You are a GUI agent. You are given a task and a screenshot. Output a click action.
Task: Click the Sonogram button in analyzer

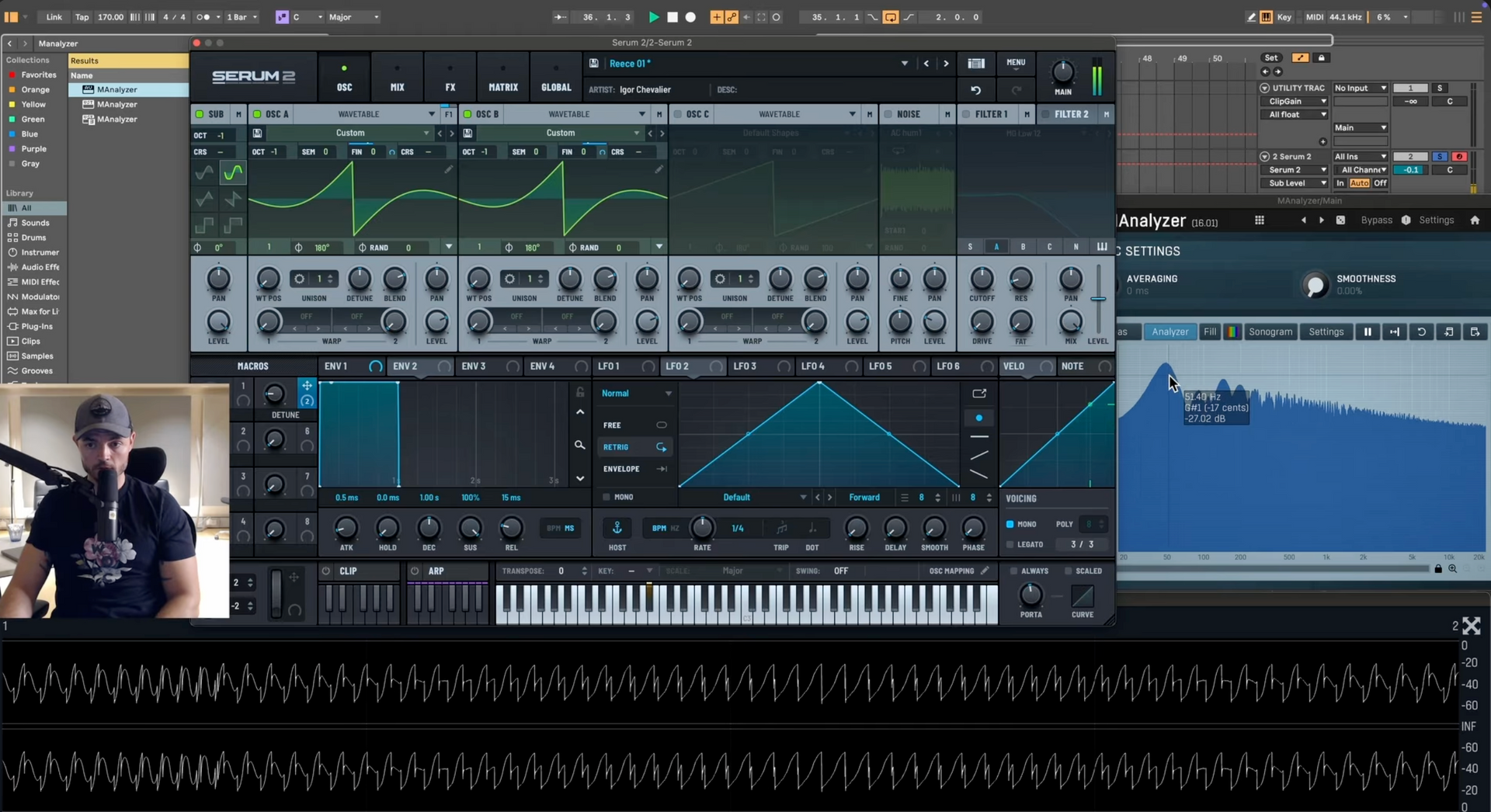[x=1270, y=332]
